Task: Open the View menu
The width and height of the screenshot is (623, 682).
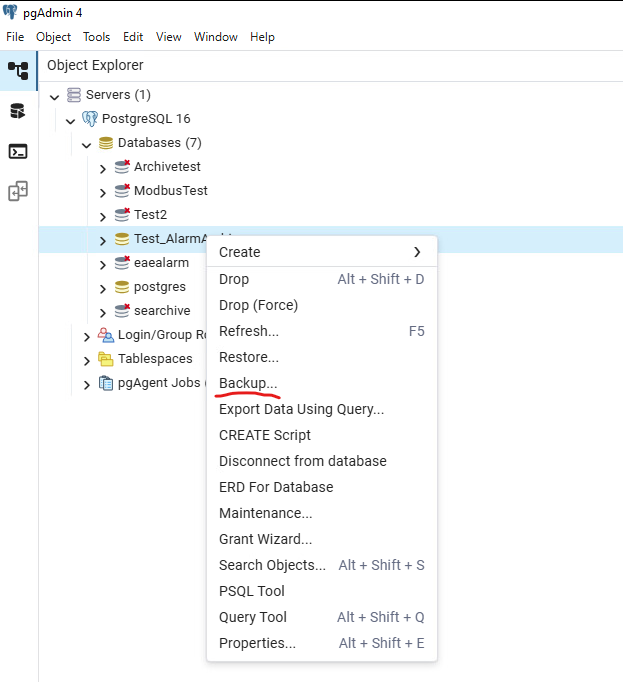Action: (169, 37)
